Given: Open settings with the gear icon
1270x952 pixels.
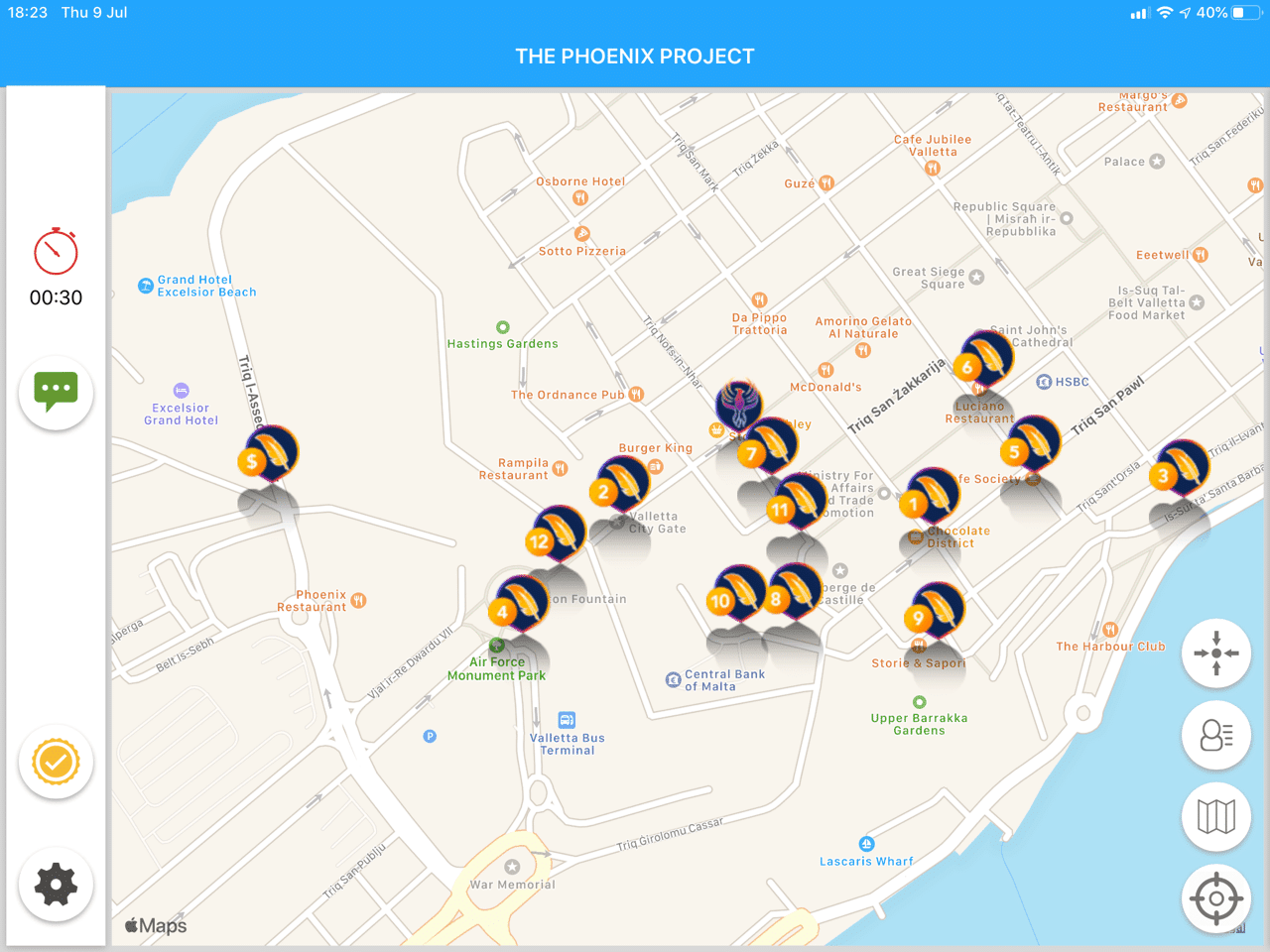Looking at the screenshot, I should [56, 884].
